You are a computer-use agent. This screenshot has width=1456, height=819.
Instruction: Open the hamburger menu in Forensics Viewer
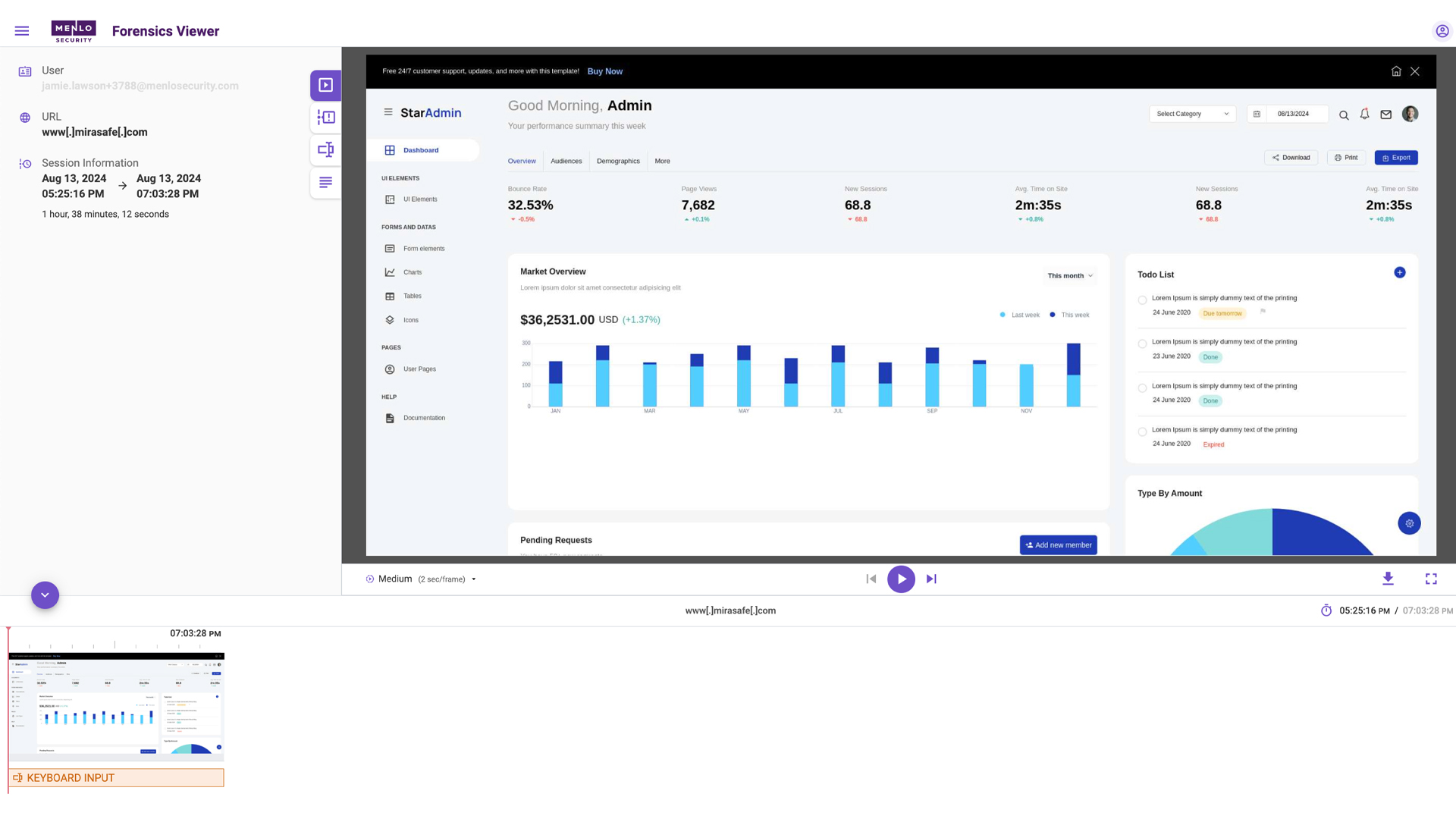(x=22, y=31)
